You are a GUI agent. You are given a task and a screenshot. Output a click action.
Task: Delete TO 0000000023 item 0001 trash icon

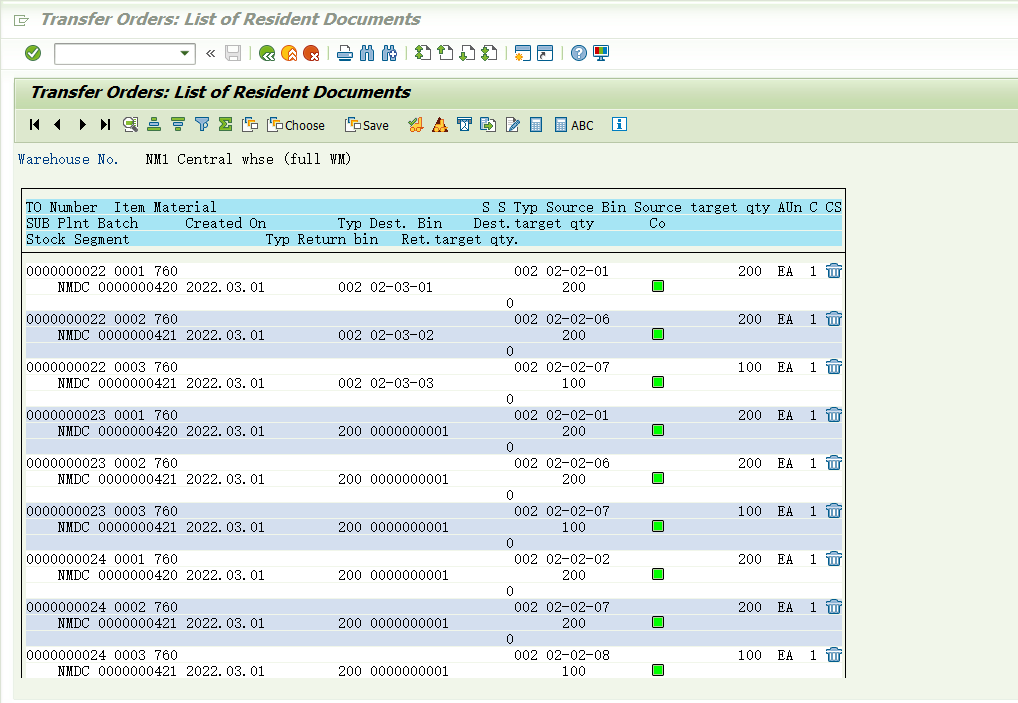[834, 415]
